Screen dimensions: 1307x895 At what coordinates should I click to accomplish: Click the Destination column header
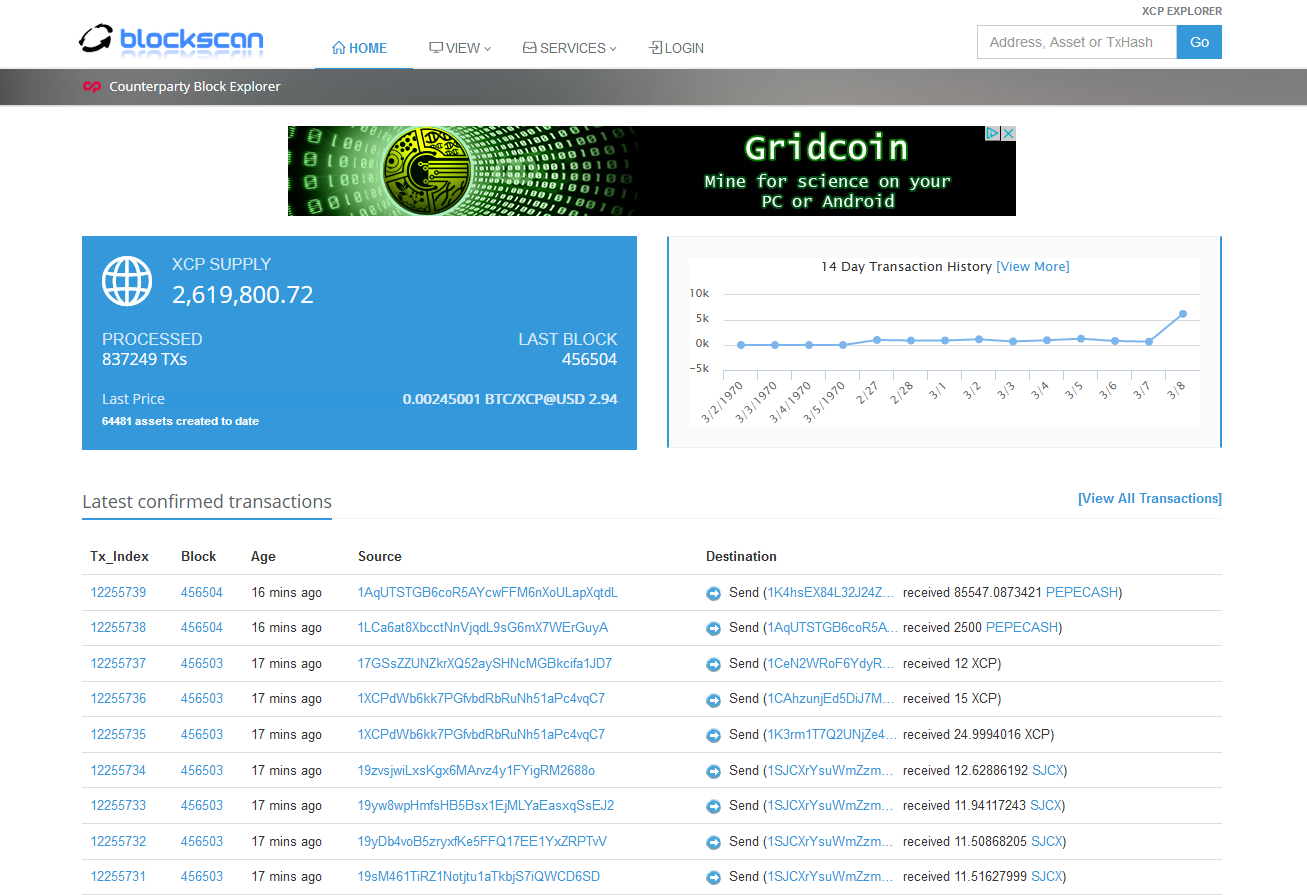[741, 556]
